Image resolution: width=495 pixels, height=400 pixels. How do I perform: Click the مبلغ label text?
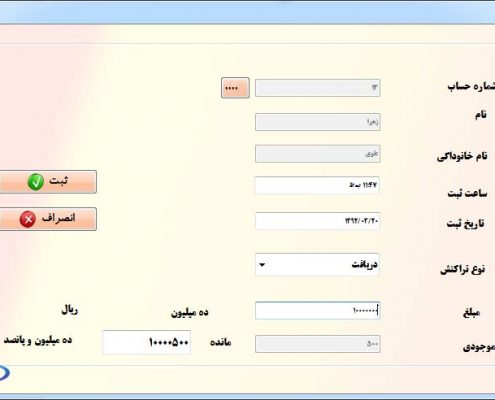pyautogui.click(x=471, y=312)
